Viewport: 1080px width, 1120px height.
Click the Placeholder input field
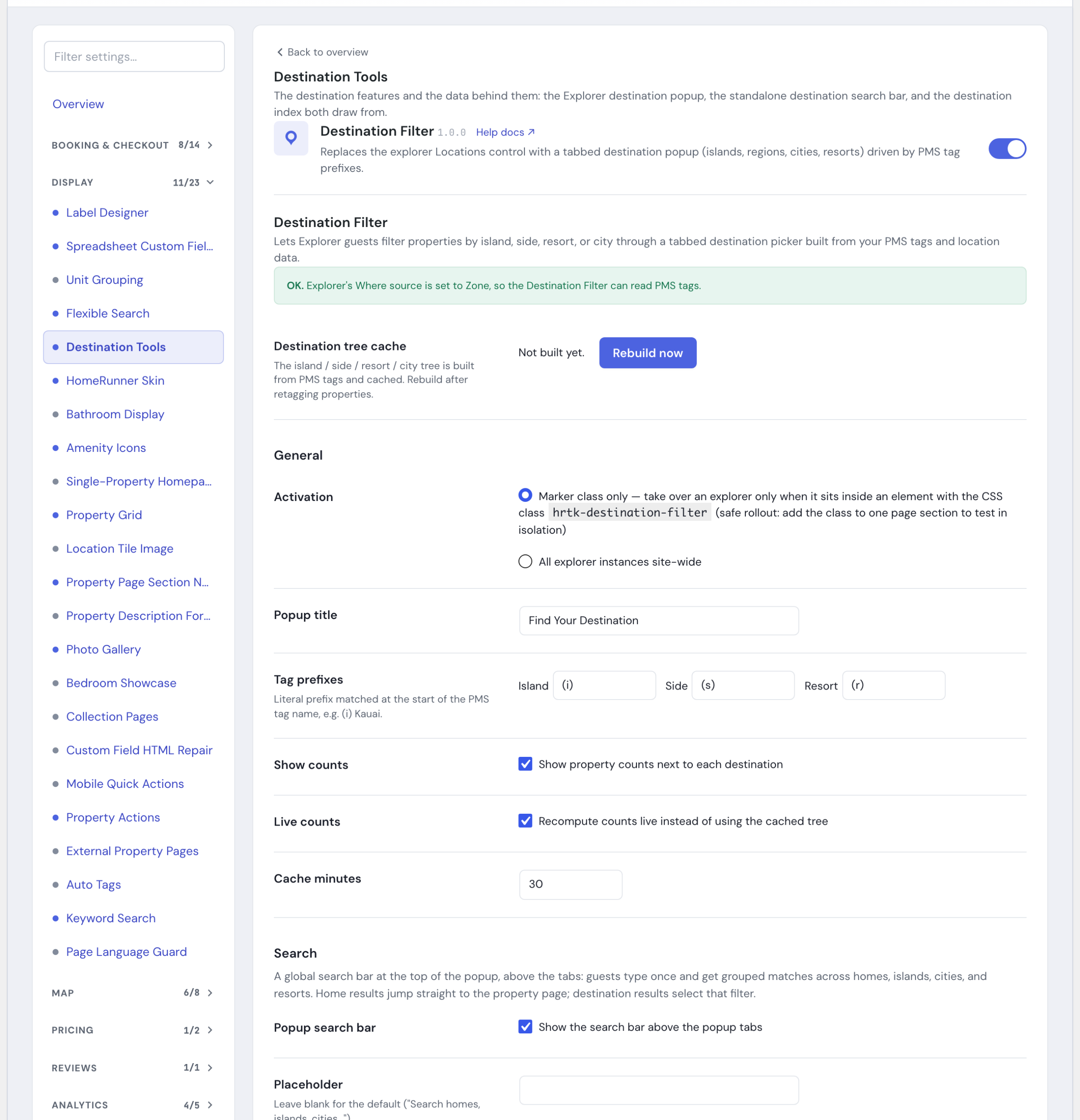tap(659, 1090)
